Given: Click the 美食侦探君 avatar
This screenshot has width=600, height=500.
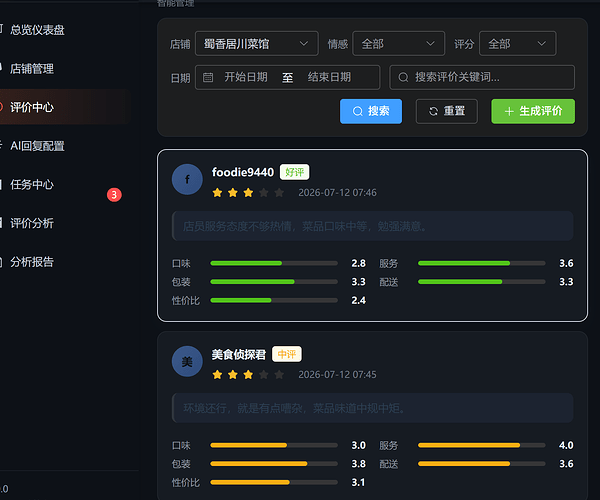Looking at the screenshot, I should pyautogui.click(x=187, y=362).
